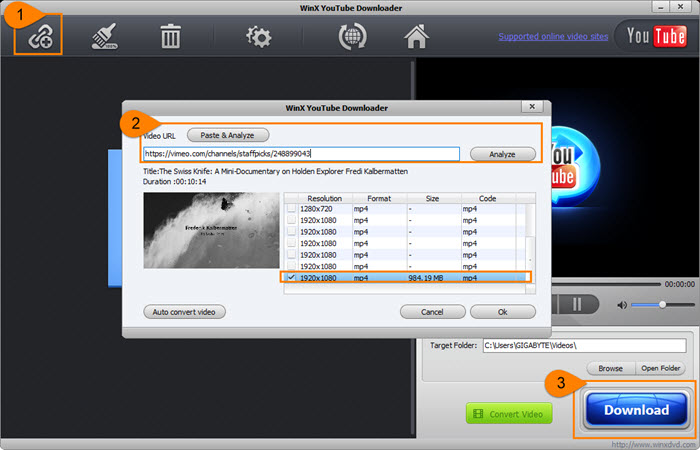Sort by the Resolution column header
Screen dimensions: 700x450
(x=325, y=198)
